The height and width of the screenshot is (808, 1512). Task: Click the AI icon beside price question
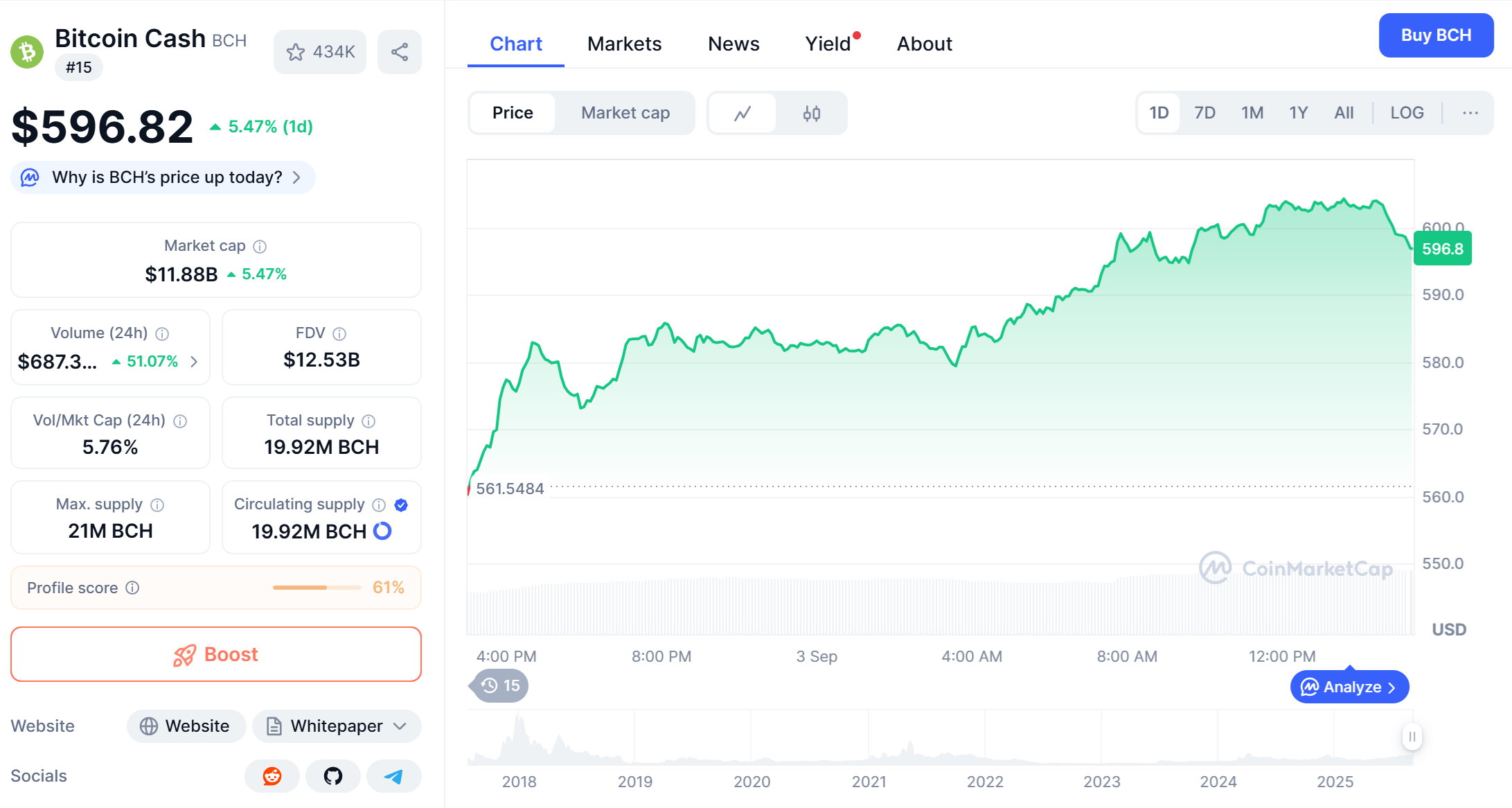point(30,177)
